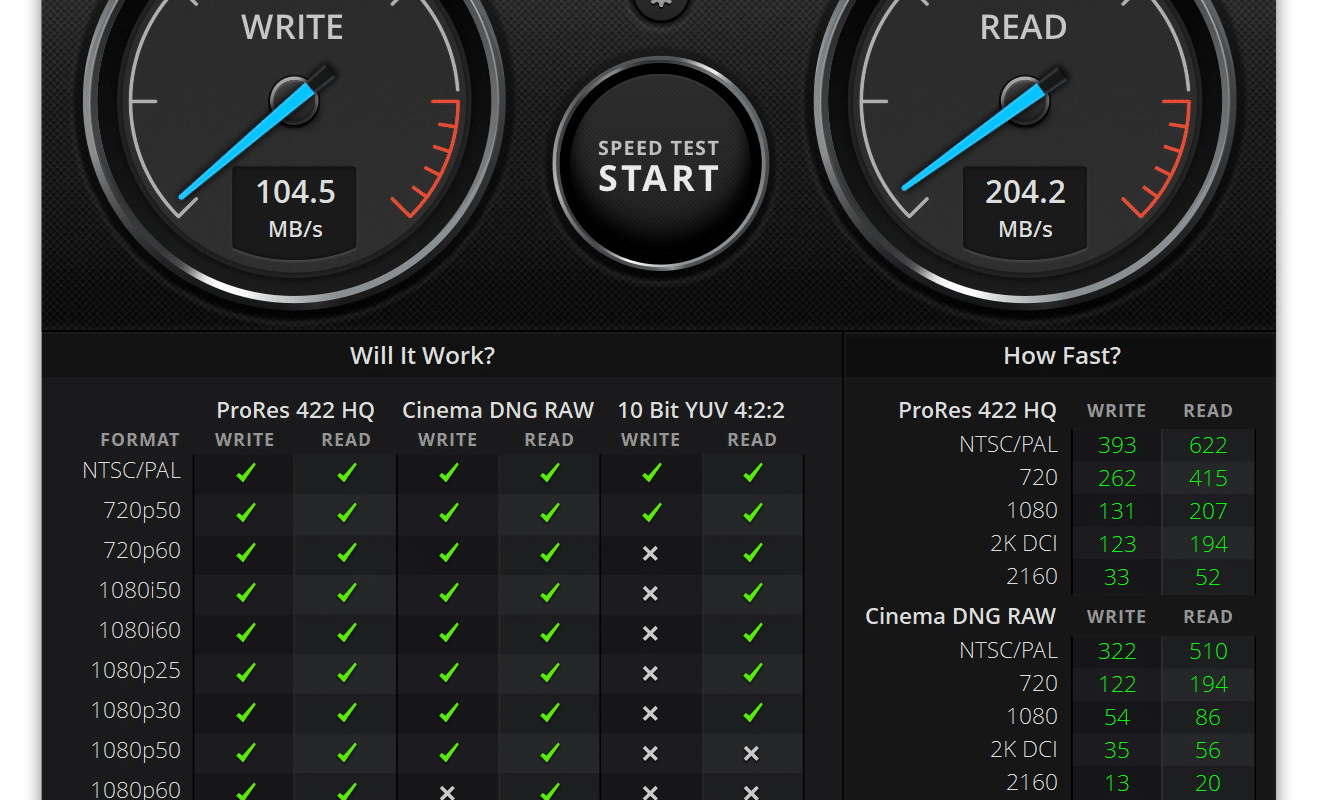Click ProRes 720 read value 415
This screenshot has width=1318, height=800.
pos(1208,479)
